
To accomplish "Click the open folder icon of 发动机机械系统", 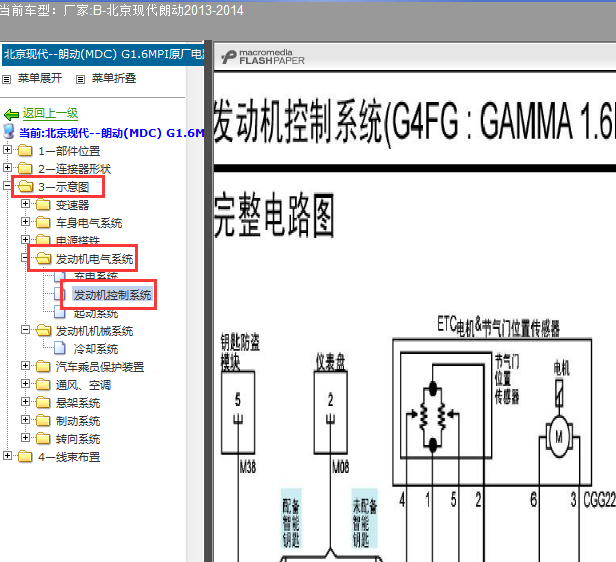I will click(x=44, y=331).
